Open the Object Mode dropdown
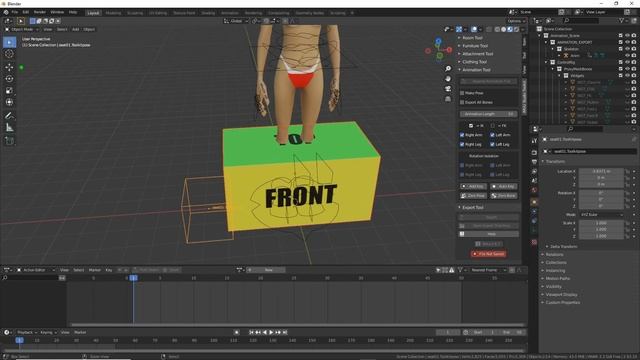The width and height of the screenshot is (640, 360). (x=22, y=29)
